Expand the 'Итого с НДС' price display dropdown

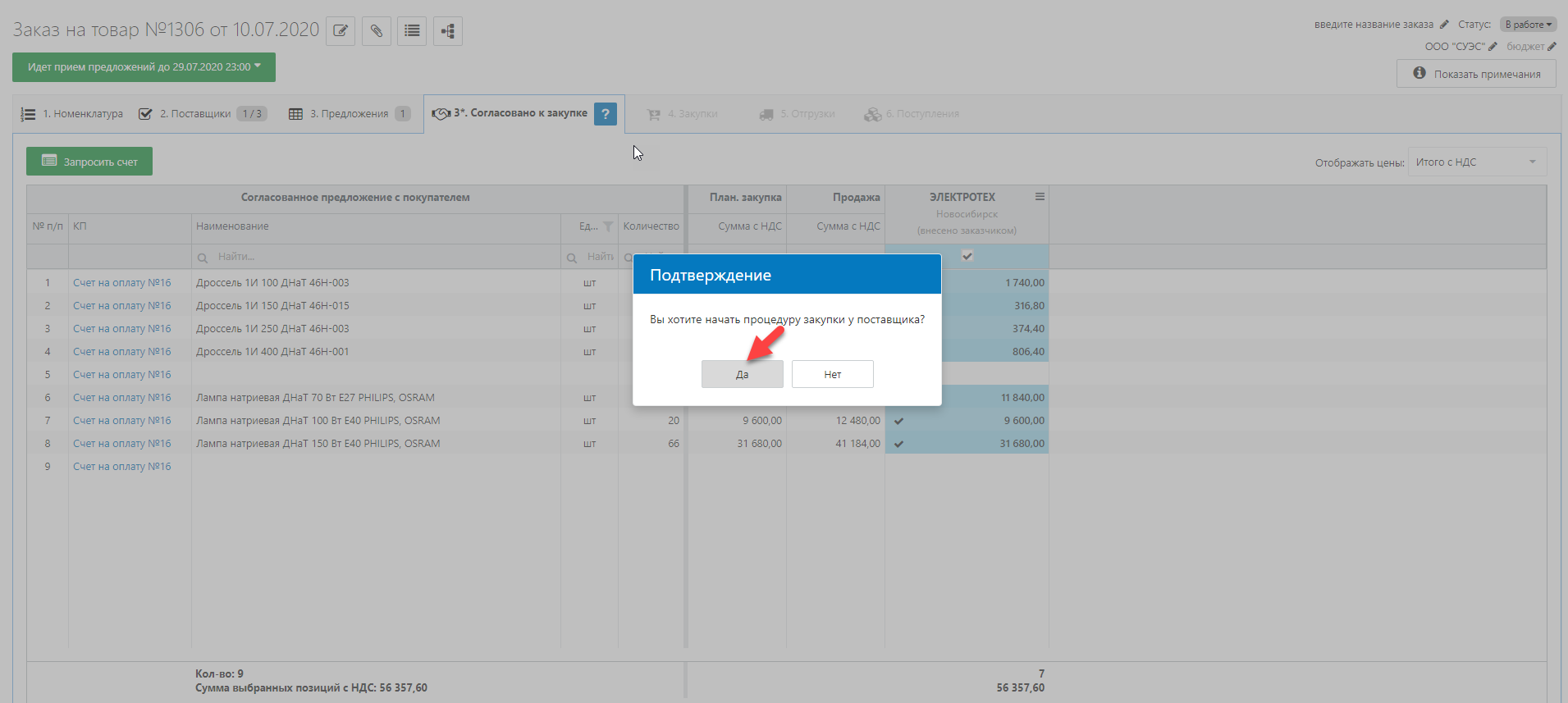1477,162
